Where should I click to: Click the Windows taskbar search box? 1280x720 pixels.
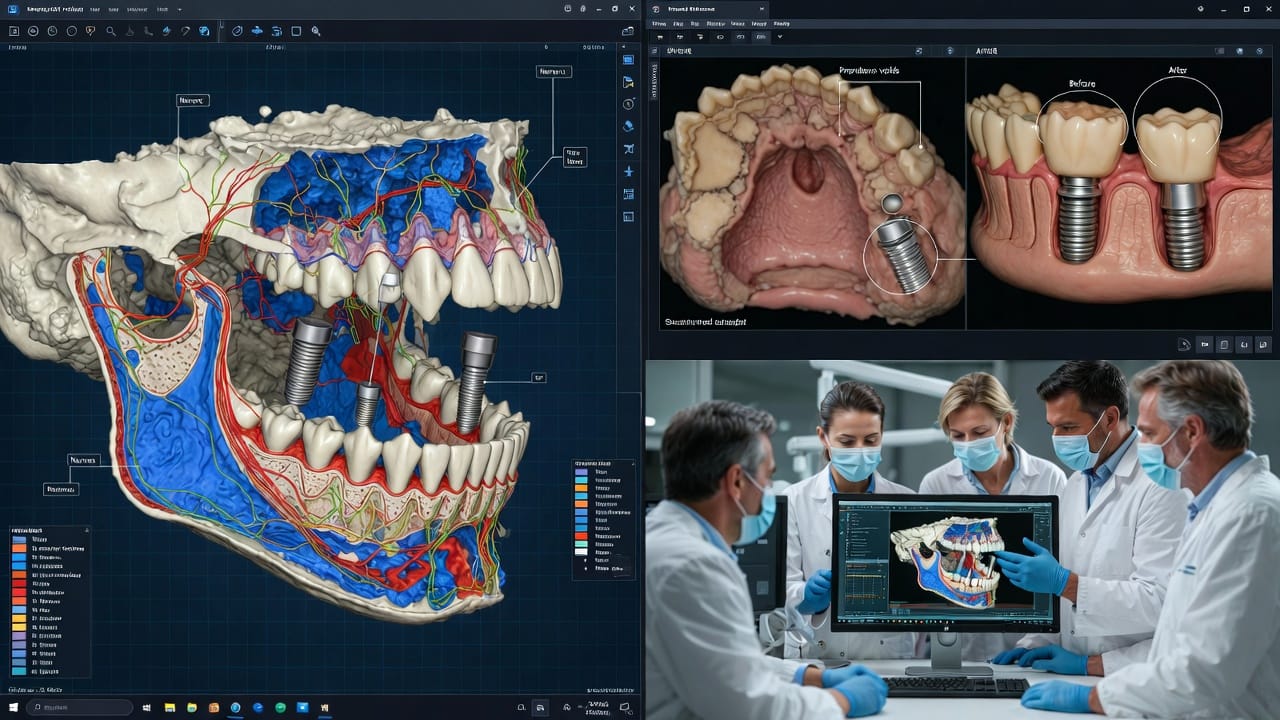80,707
